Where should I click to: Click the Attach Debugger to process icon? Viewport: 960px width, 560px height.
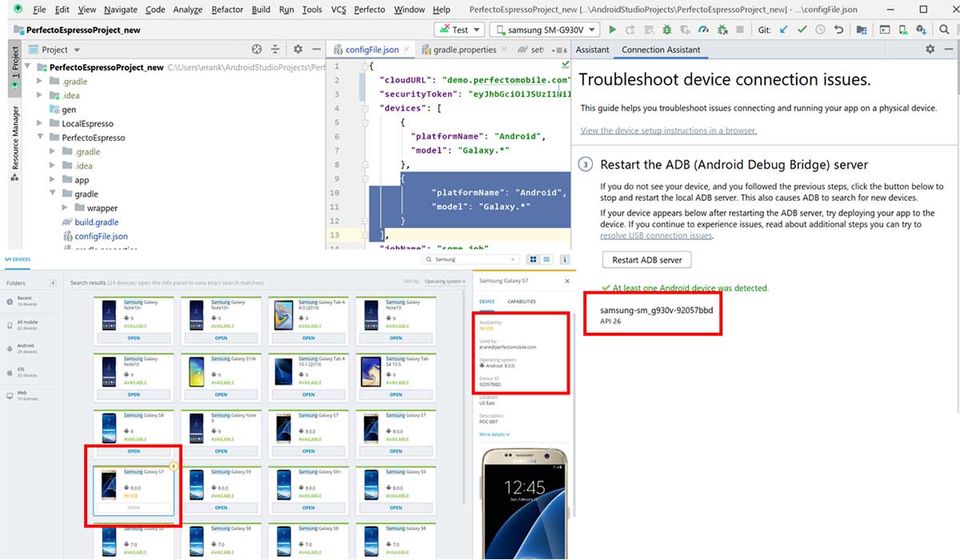[722, 29]
